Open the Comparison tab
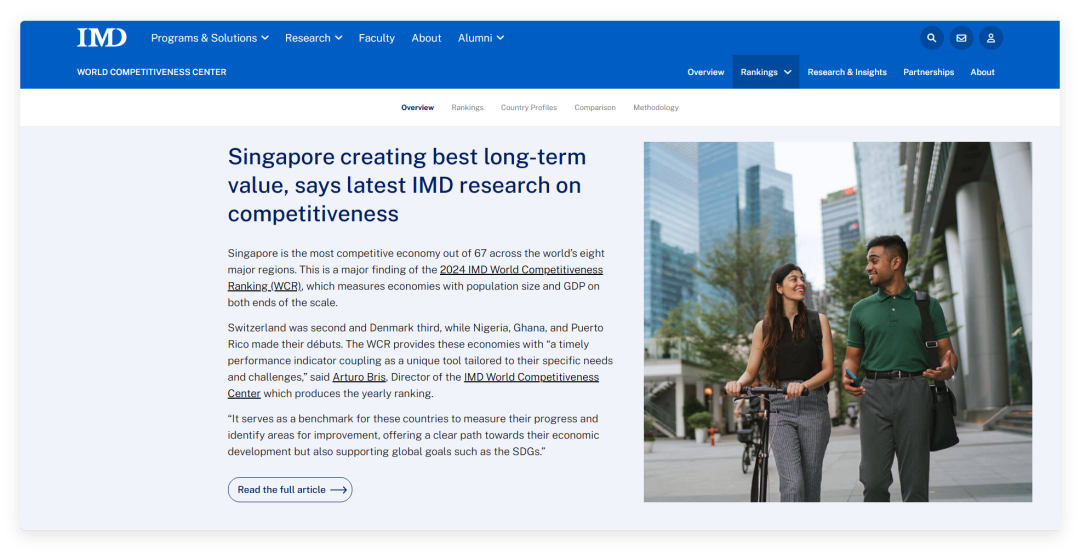 click(x=595, y=107)
